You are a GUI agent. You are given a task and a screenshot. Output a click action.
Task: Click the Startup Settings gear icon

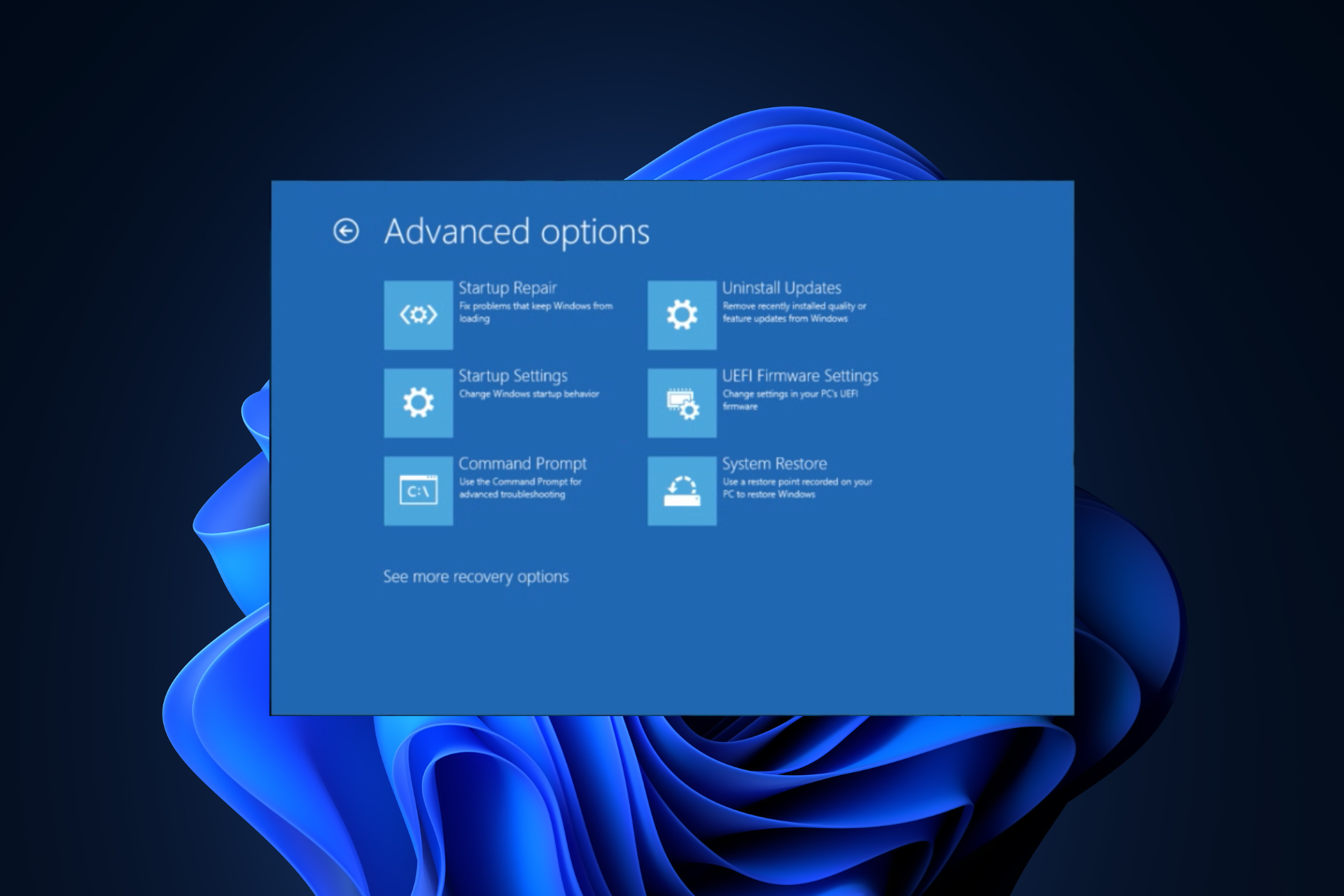point(418,402)
